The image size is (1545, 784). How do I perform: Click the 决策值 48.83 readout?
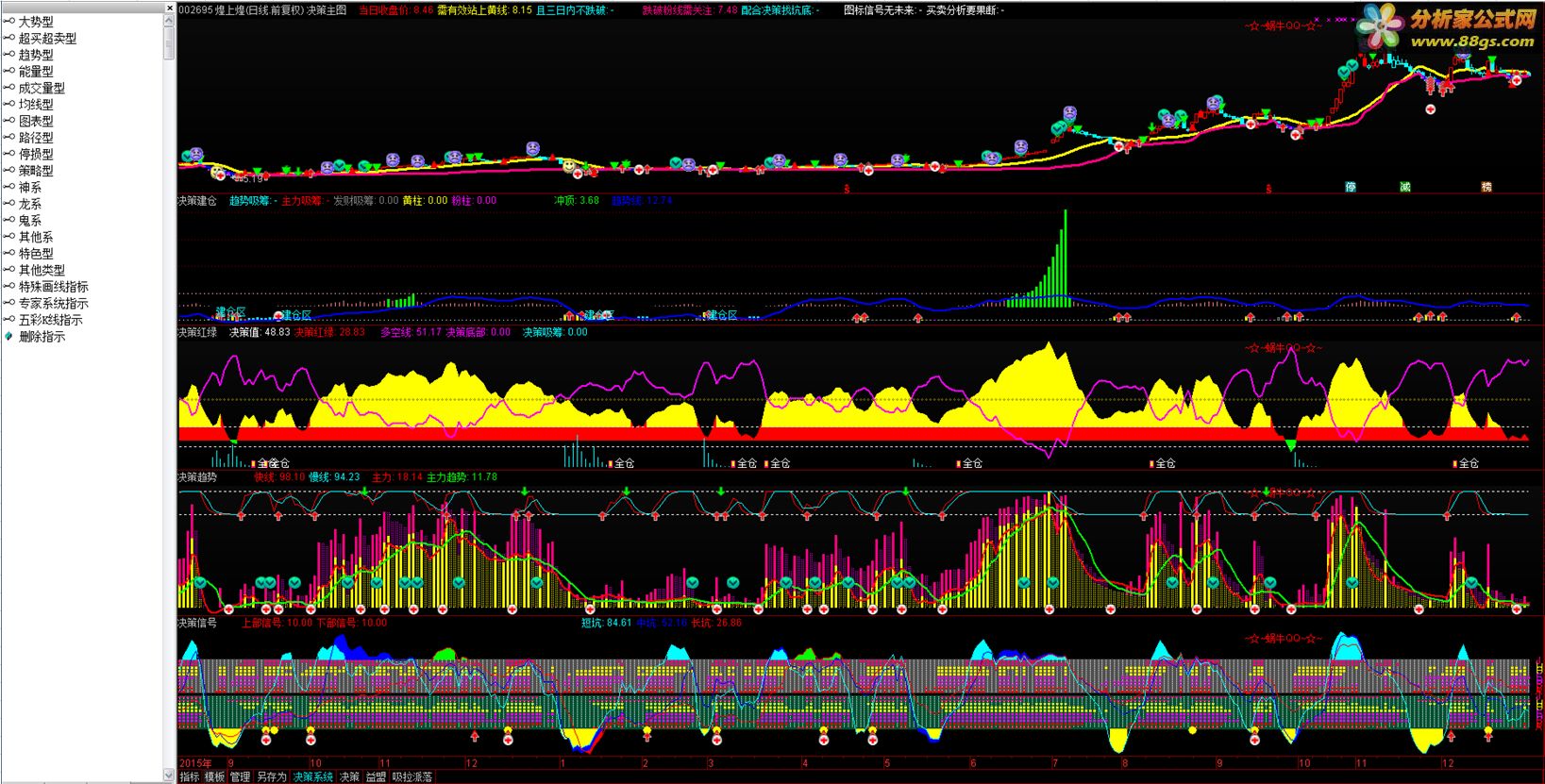click(x=260, y=332)
